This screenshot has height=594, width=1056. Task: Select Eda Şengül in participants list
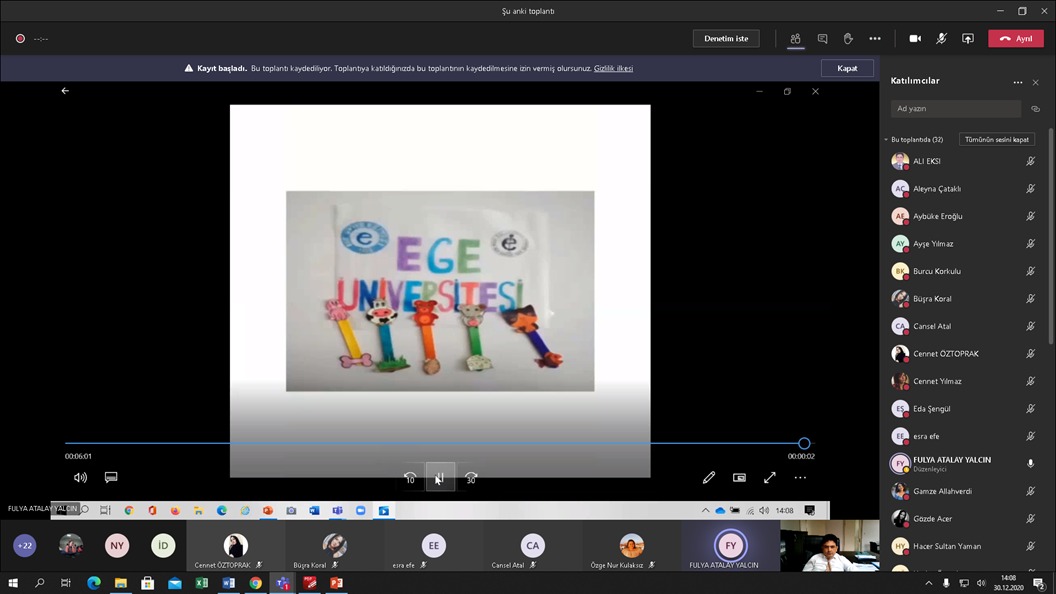pos(964,409)
